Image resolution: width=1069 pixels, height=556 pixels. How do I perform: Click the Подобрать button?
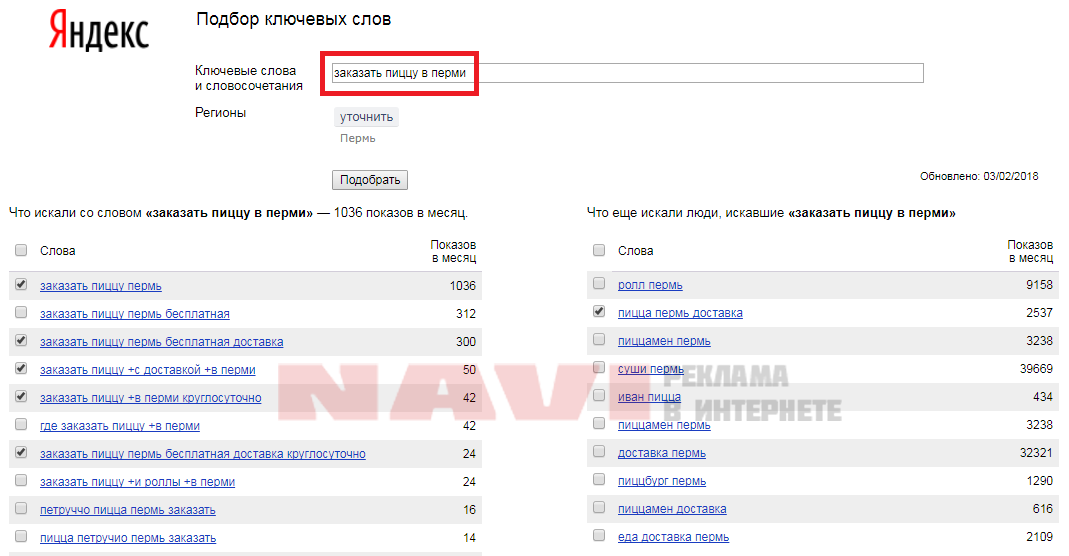pos(370,180)
